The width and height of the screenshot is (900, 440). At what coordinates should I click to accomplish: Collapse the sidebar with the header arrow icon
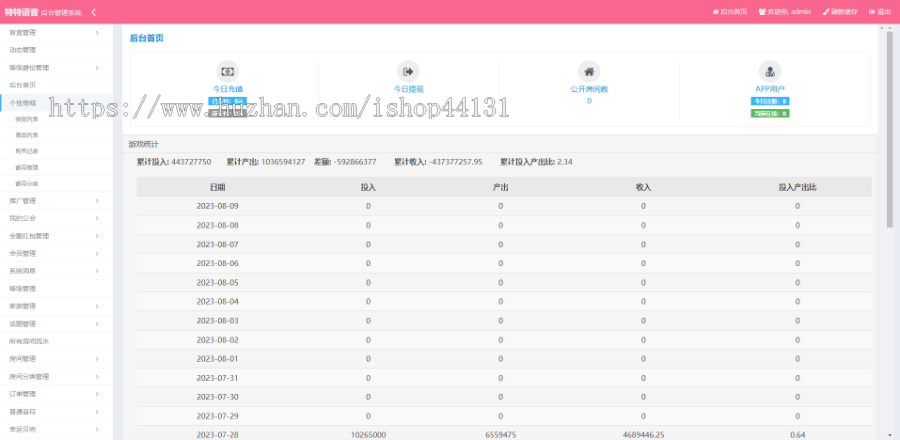(x=94, y=12)
